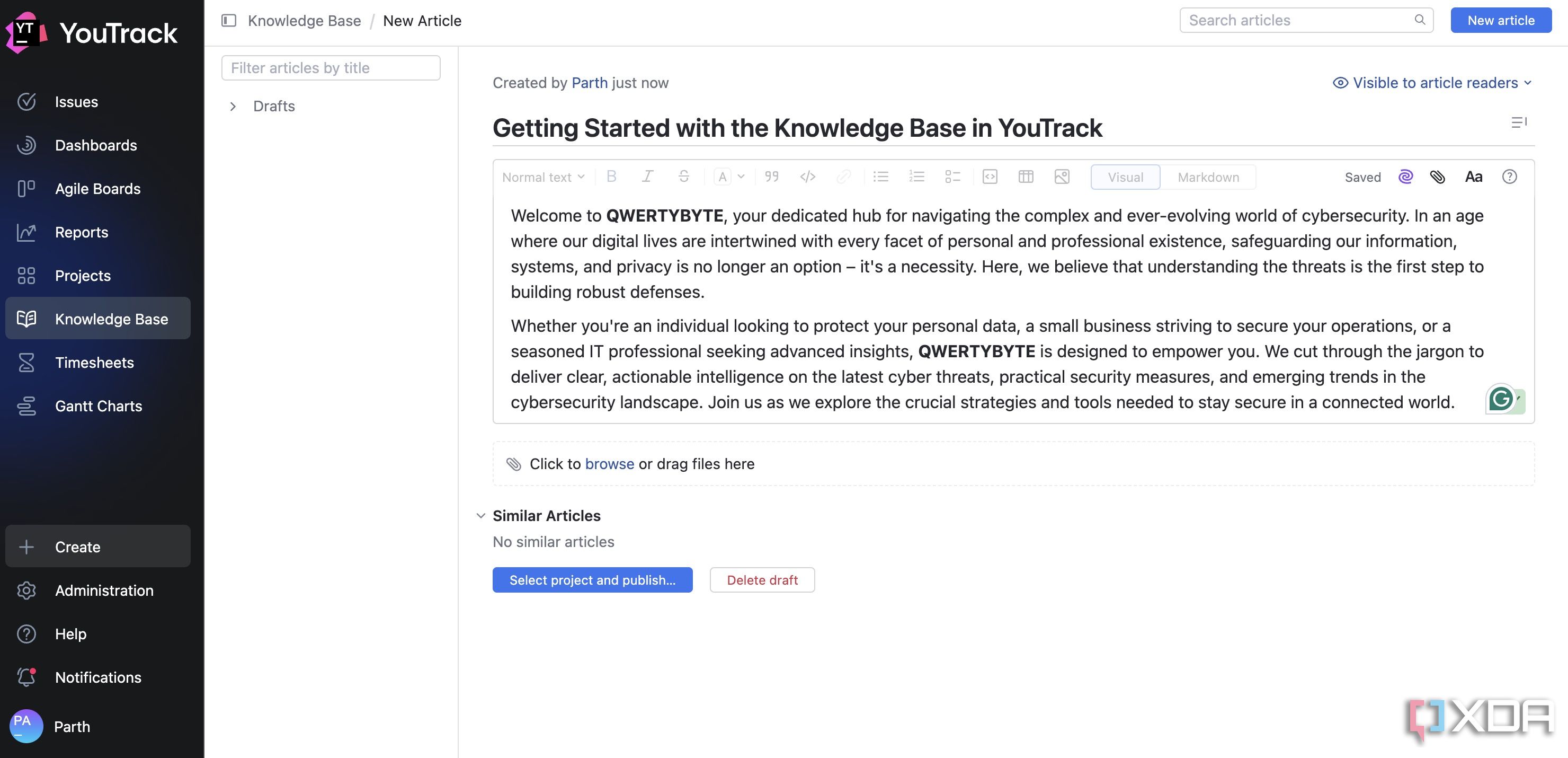Screen dimensions: 1568x758
Task: Open Visible to article readers dropdown
Action: (x=1432, y=83)
